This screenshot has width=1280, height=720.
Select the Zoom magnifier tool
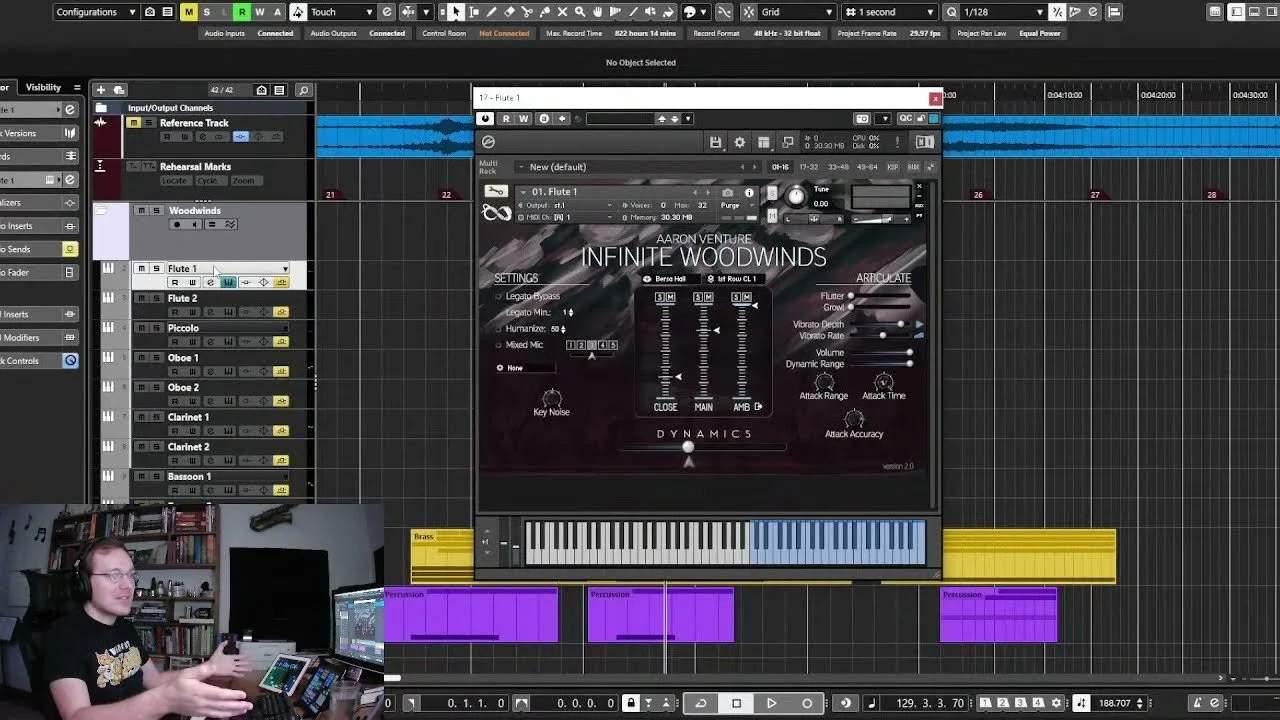click(x=578, y=11)
